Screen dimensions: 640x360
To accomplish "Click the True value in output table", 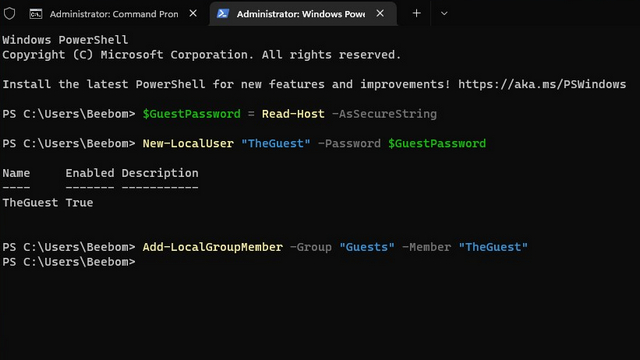I will pyautogui.click(x=79, y=203).
